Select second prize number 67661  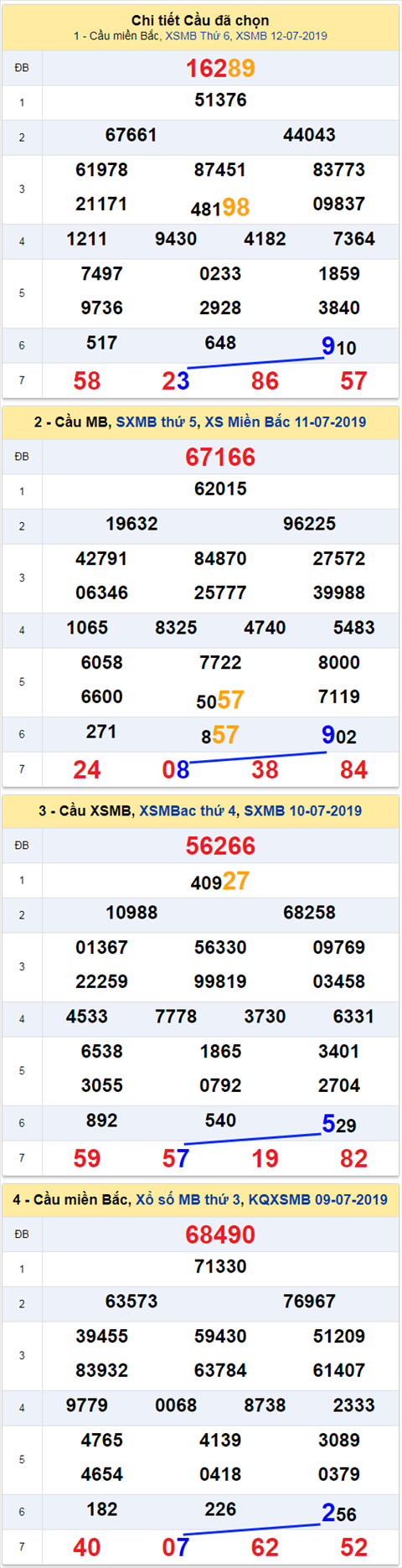(x=131, y=135)
